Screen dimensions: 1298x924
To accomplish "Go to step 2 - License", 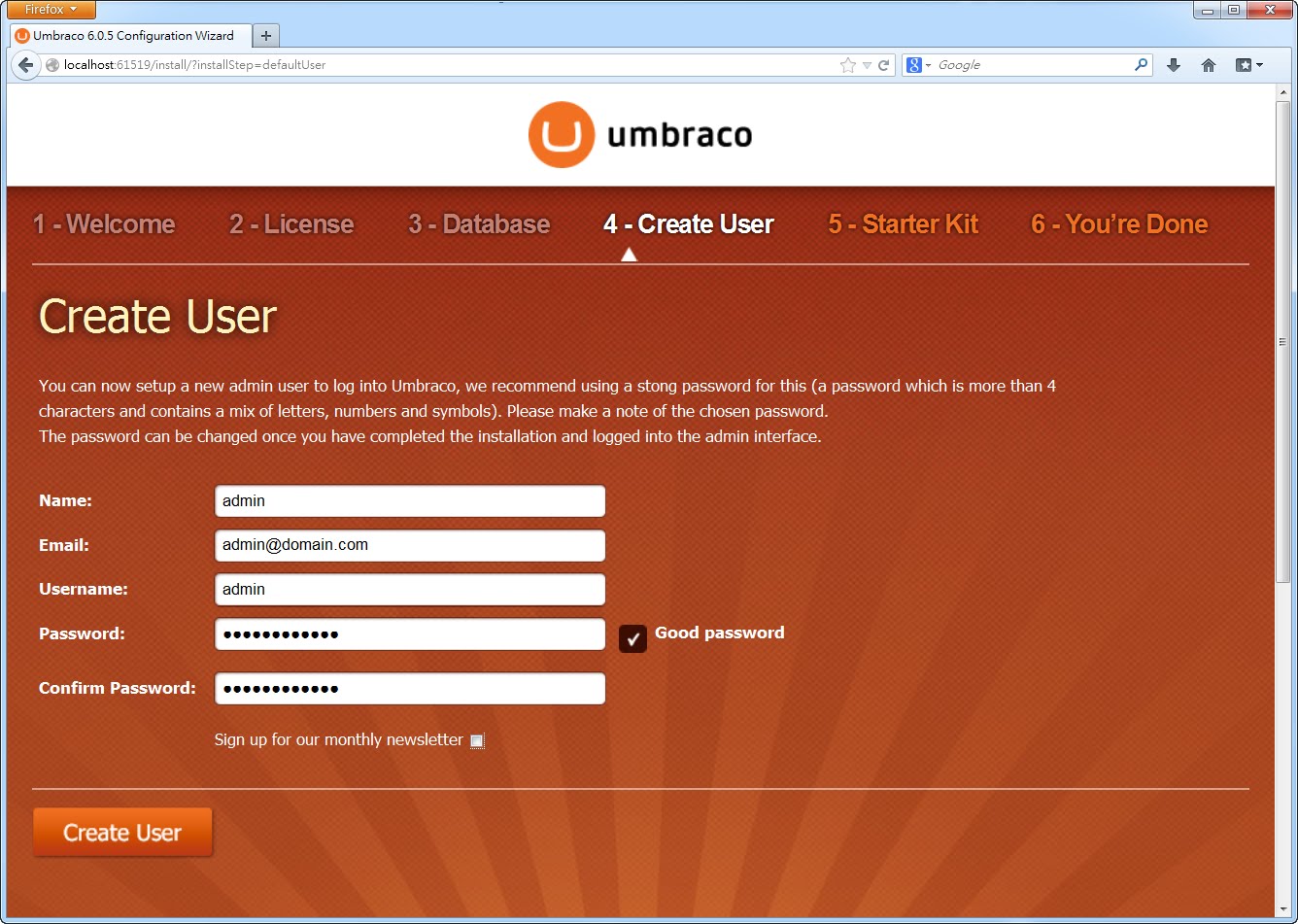I will coord(291,224).
